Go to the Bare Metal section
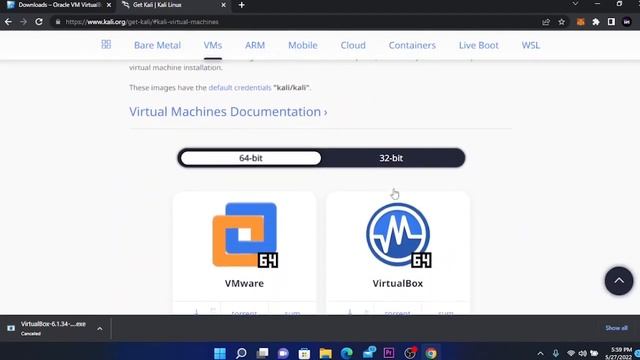 [x=157, y=45]
